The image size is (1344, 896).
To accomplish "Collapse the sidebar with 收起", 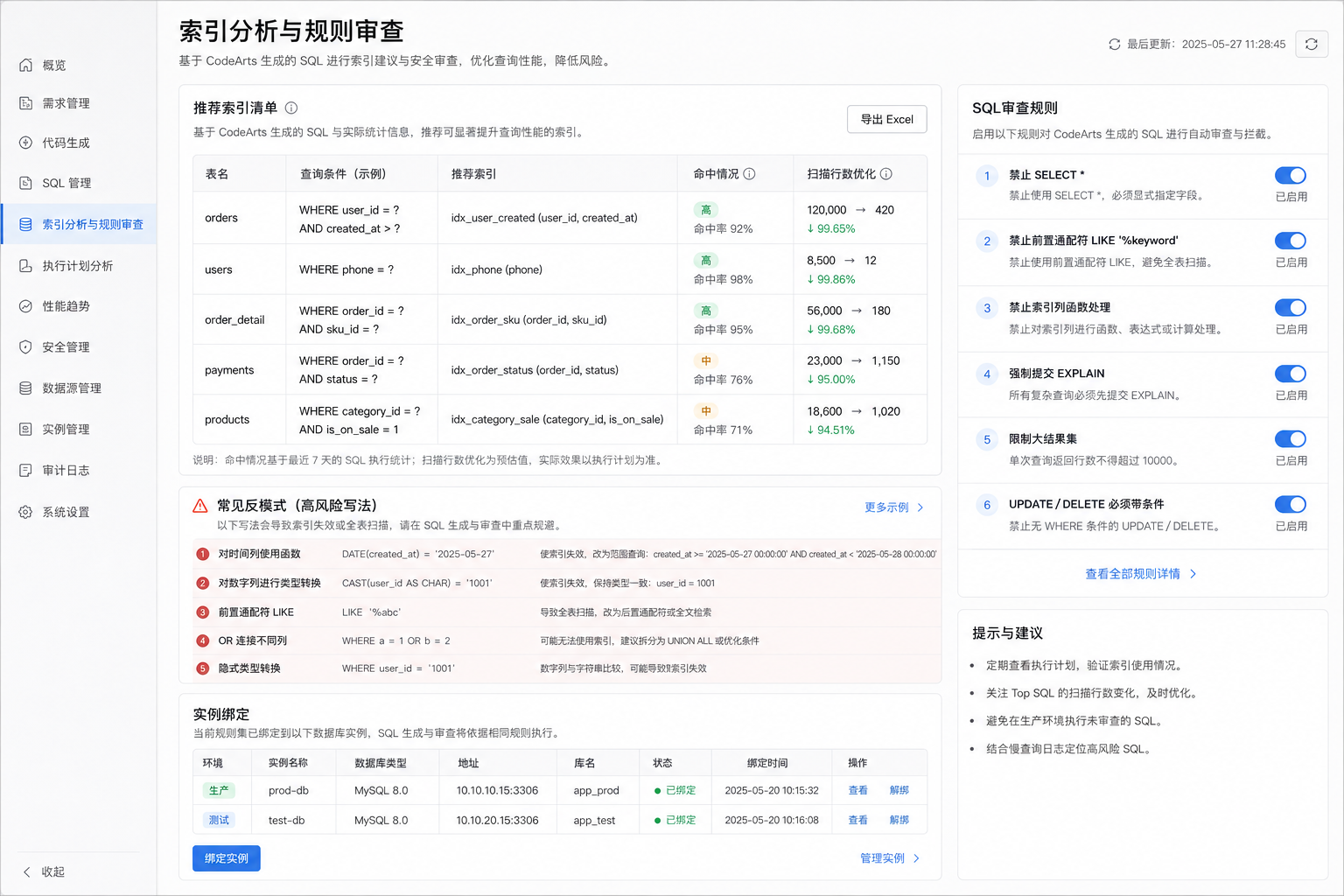I will click(x=44, y=872).
